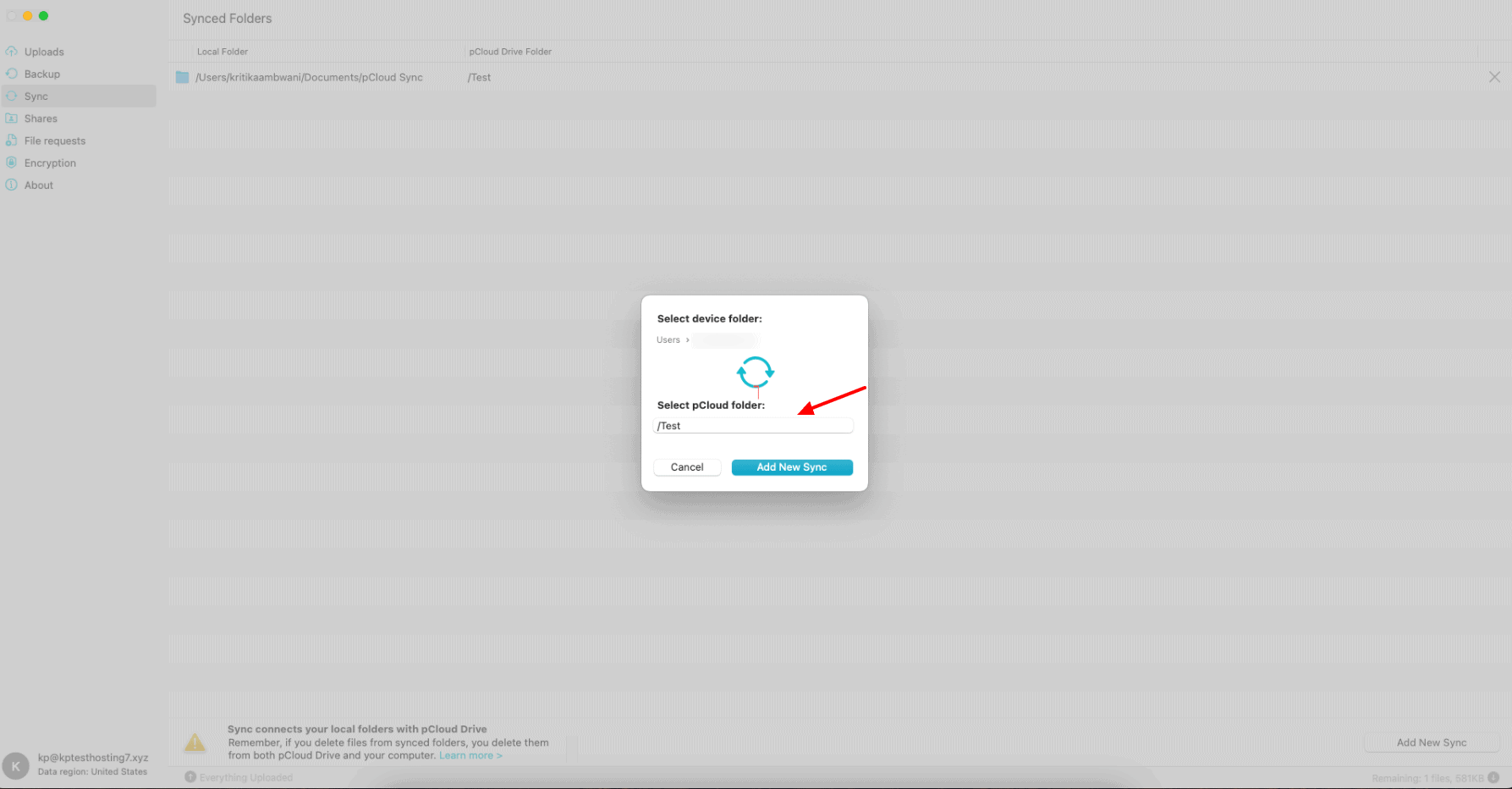Click the K user avatar
This screenshot has width=1512, height=789.
tap(15, 765)
